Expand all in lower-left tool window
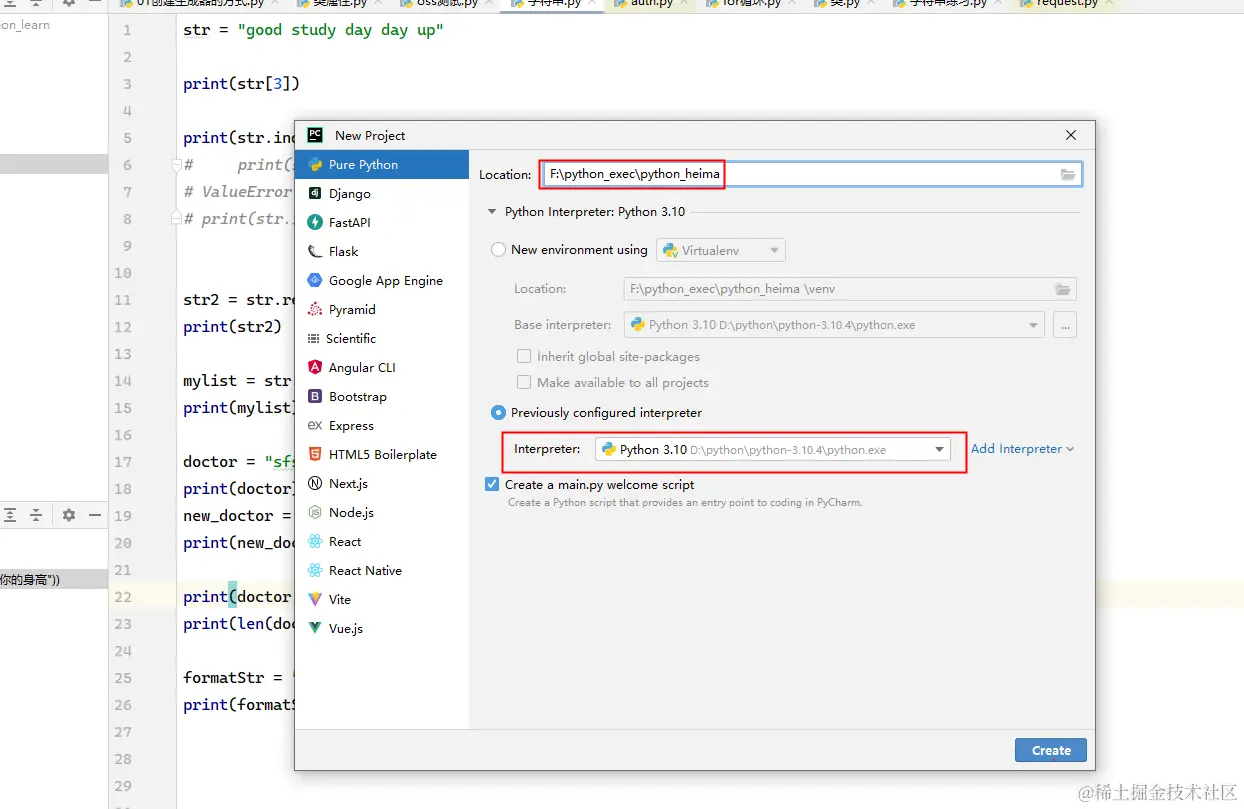 point(10,515)
